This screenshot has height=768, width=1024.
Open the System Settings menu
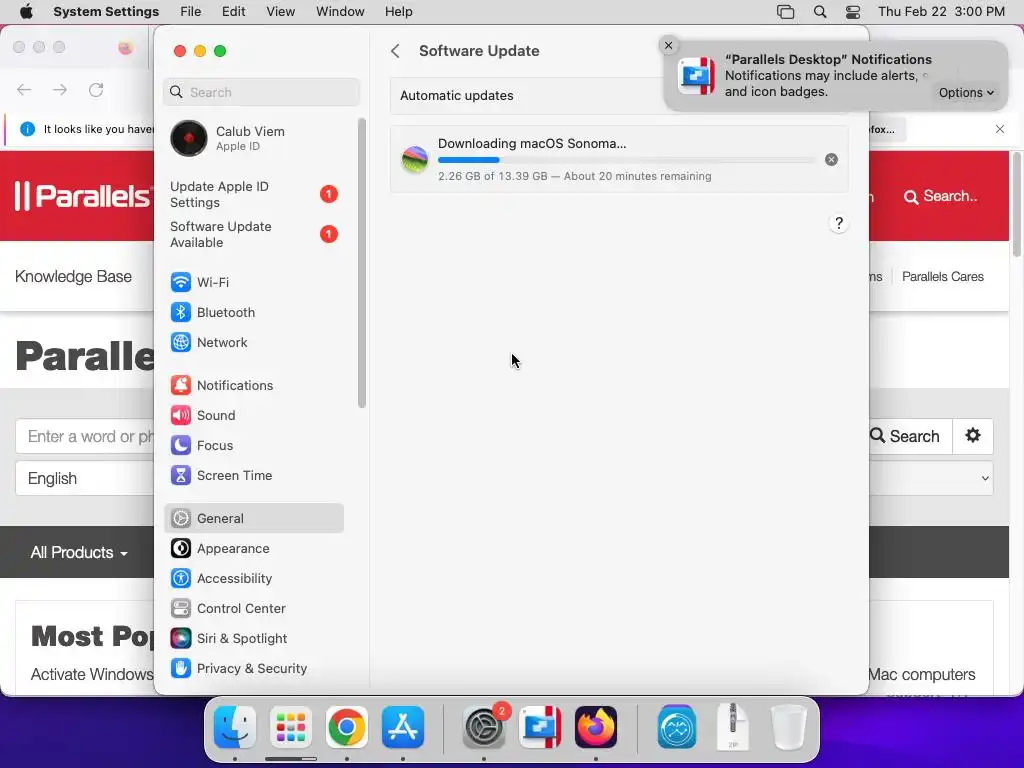[x=106, y=12]
